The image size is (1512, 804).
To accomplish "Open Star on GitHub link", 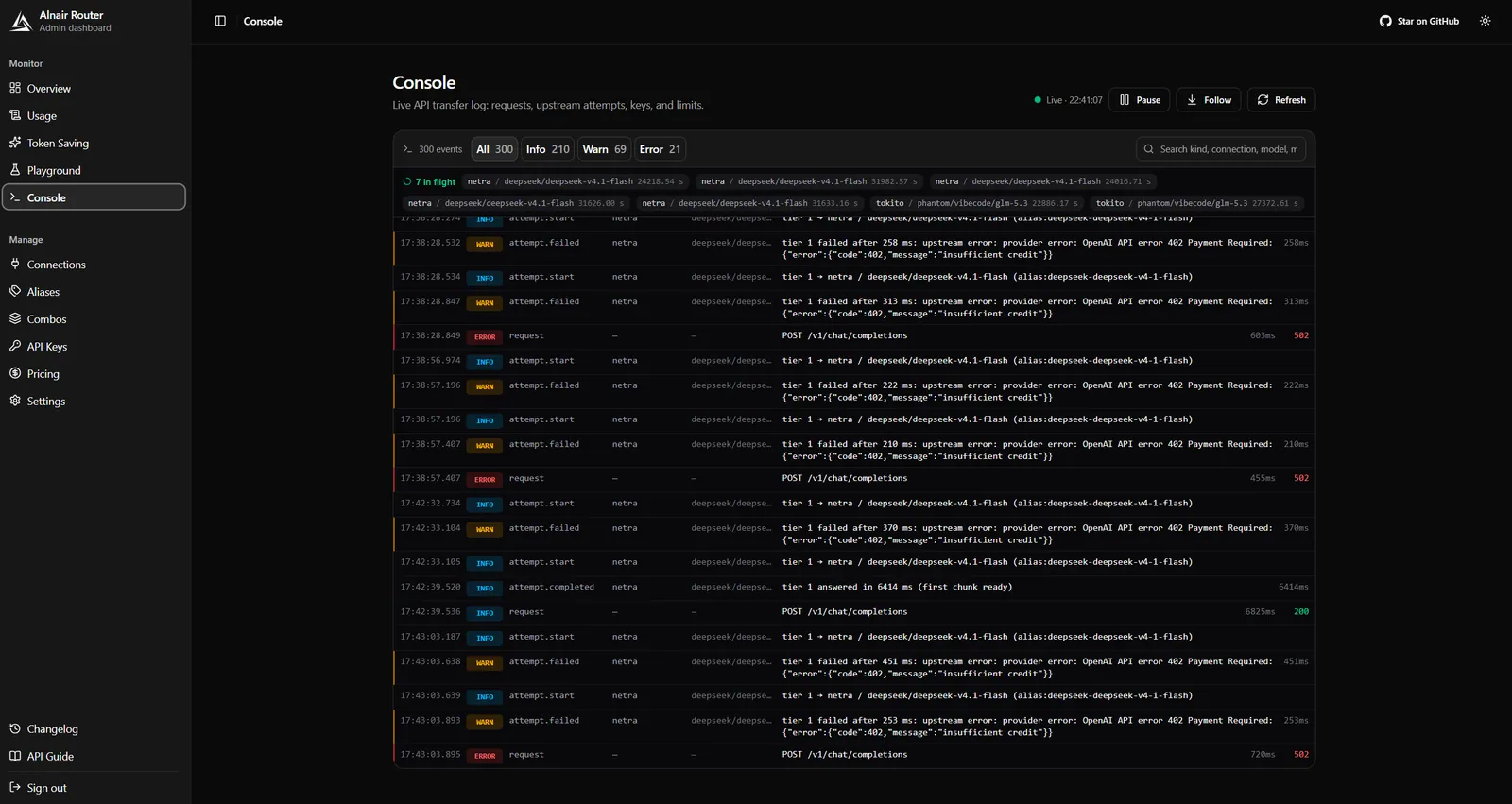I will pos(1418,21).
